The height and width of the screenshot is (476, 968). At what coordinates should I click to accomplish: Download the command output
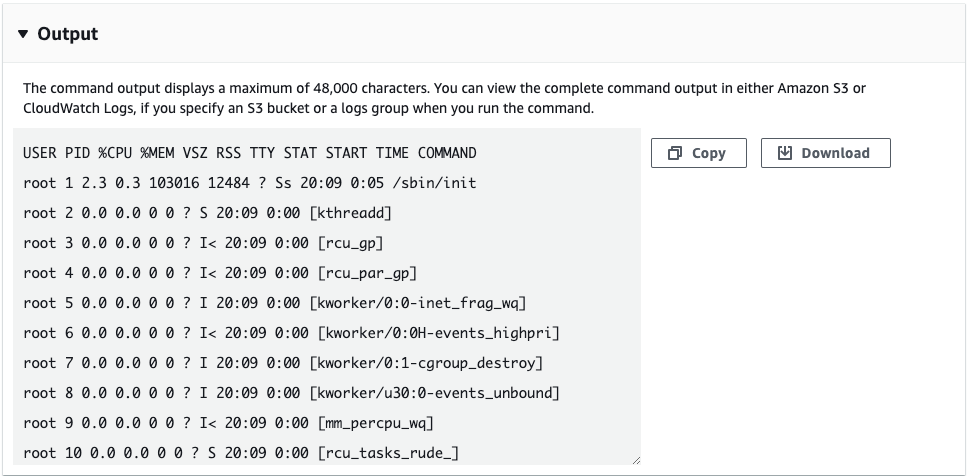point(825,153)
